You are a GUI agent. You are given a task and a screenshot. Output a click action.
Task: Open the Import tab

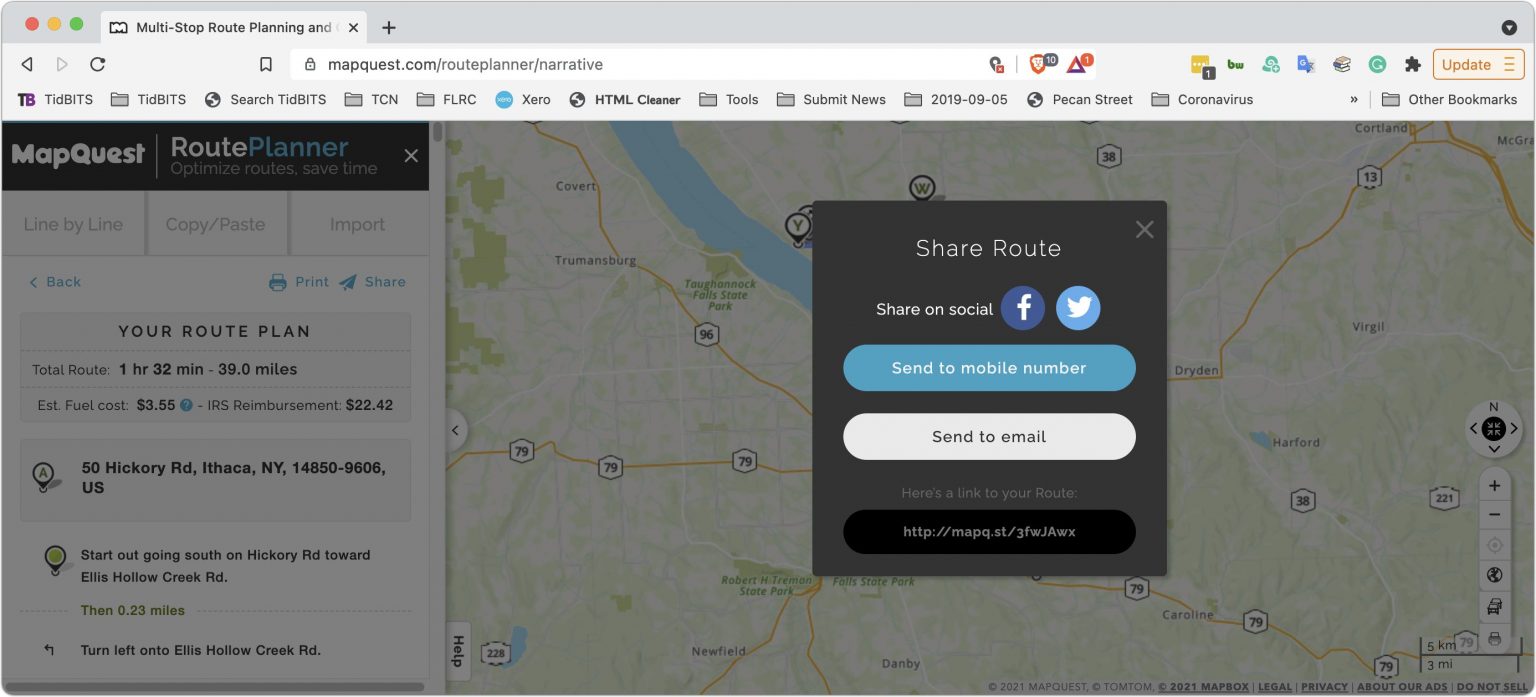358,223
